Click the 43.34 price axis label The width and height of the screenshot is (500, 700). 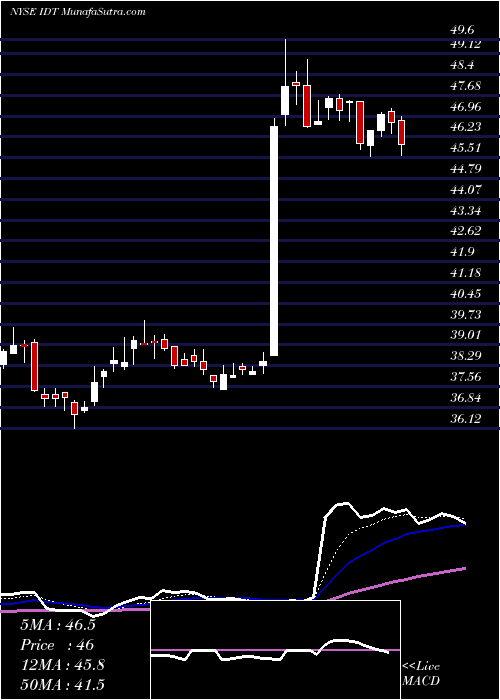click(x=466, y=210)
